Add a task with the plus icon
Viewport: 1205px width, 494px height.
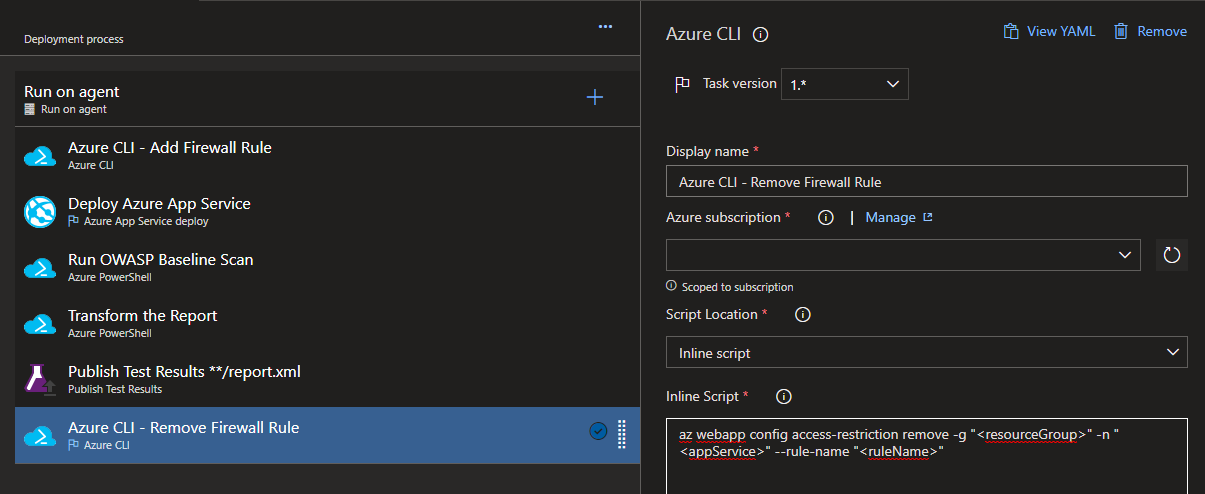point(595,97)
